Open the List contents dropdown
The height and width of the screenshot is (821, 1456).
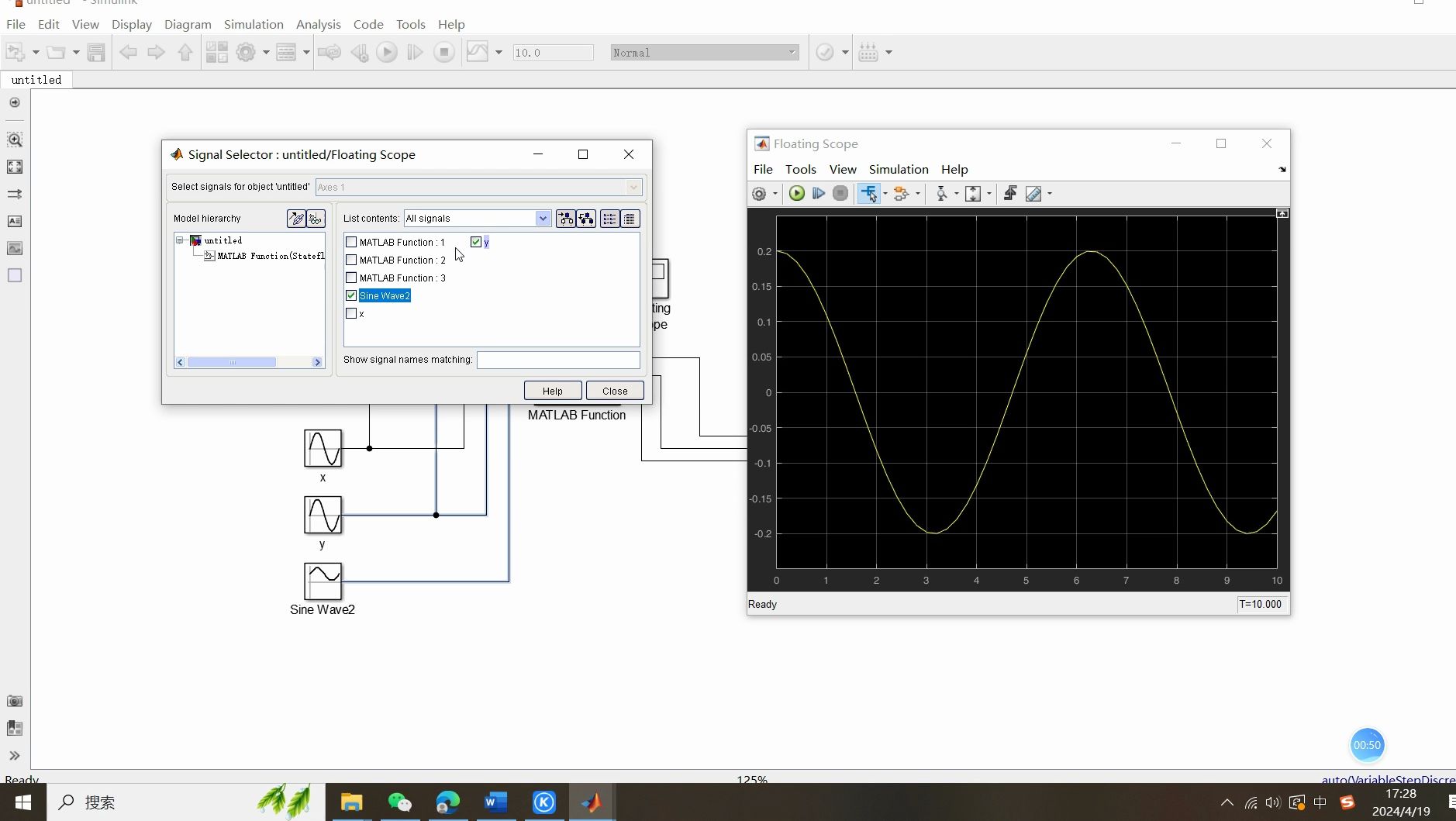click(x=543, y=219)
